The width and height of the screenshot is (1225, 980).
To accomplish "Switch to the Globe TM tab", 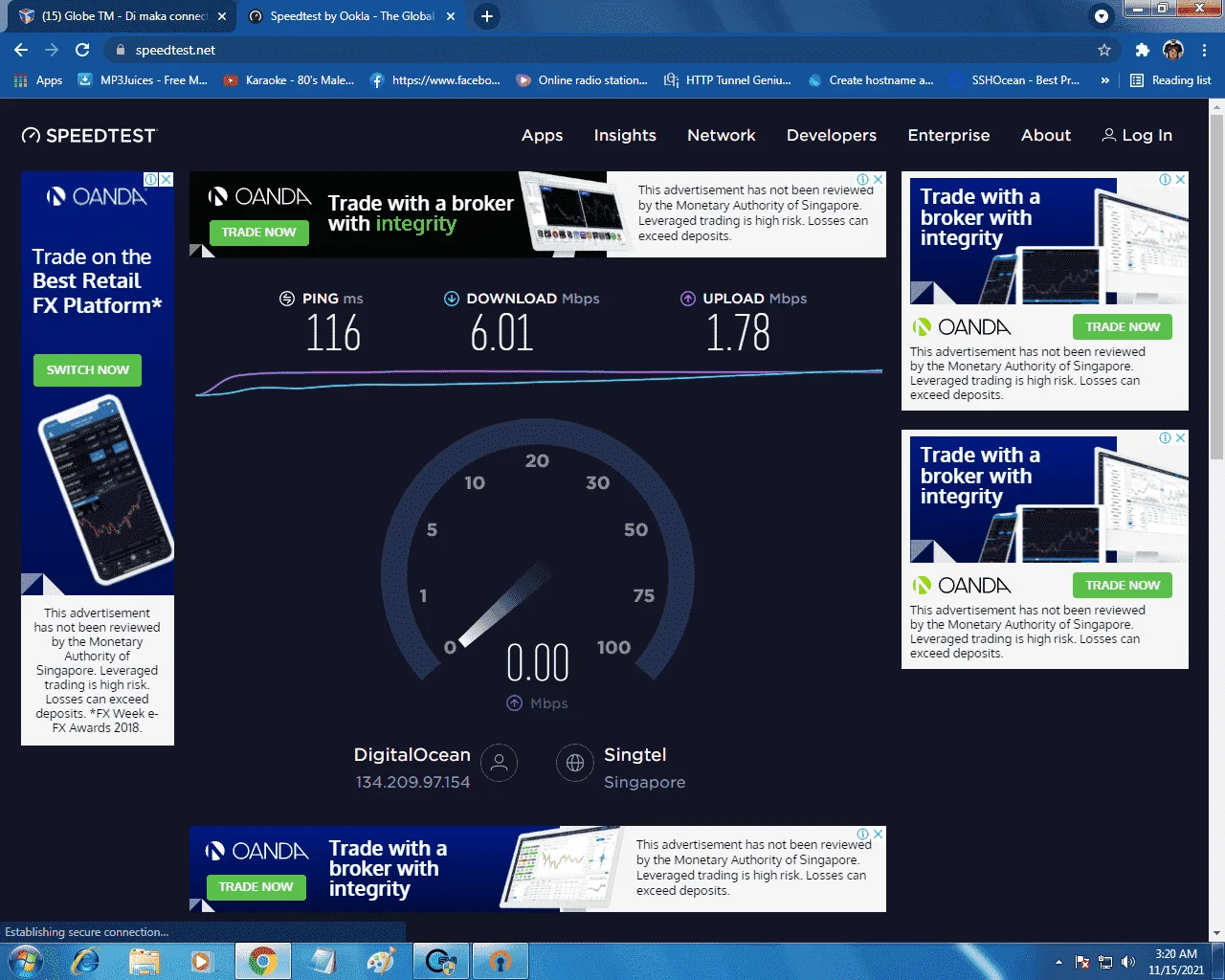I will [x=122, y=16].
